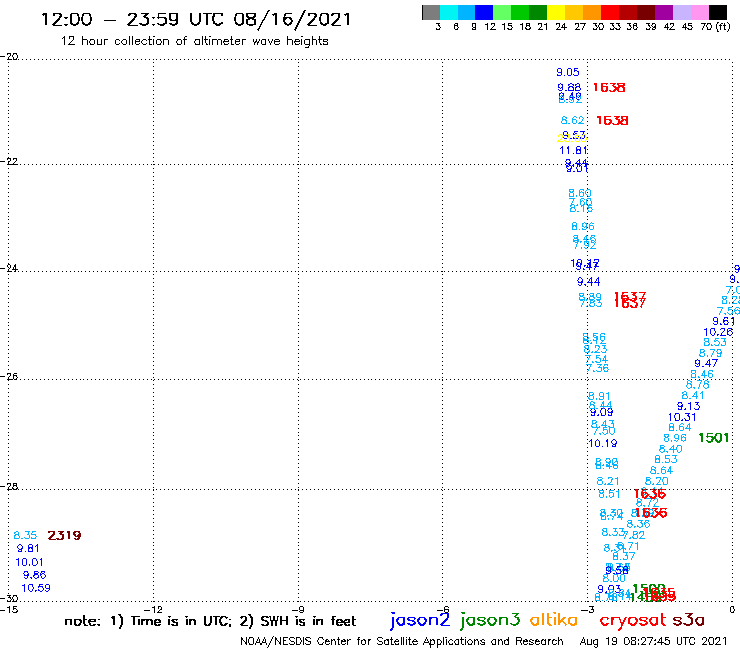Select the light green 15 ft legend swatch

pyautogui.click(x=502, y=12)
